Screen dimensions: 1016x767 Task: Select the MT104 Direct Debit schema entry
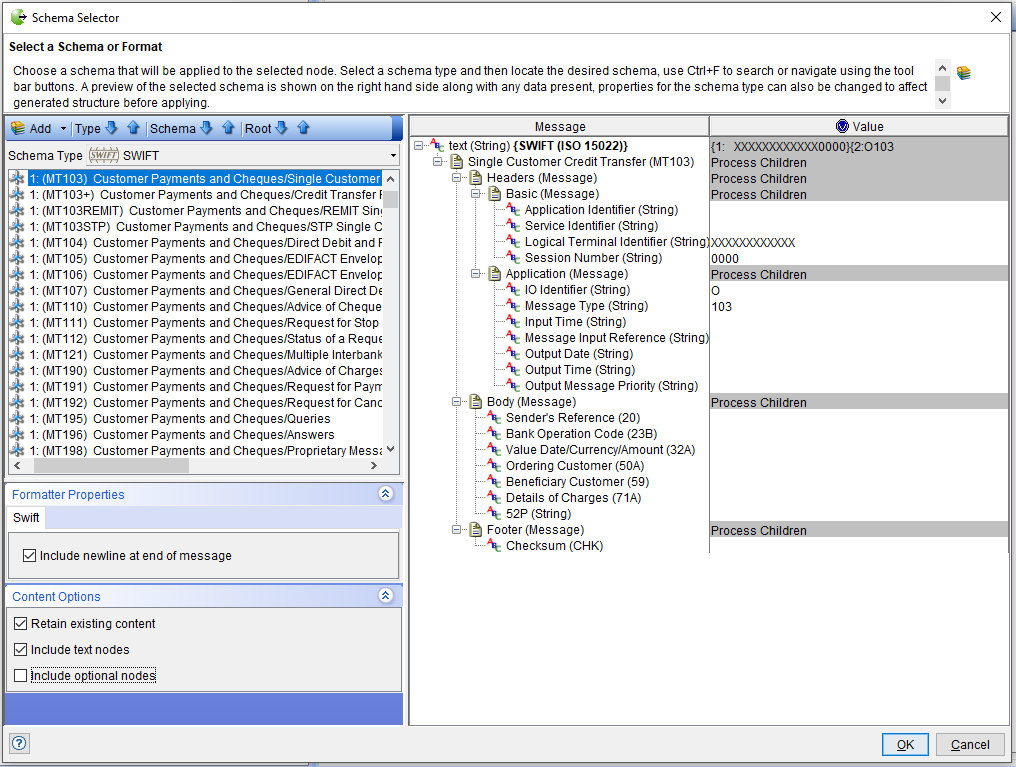tap(200, 243)
